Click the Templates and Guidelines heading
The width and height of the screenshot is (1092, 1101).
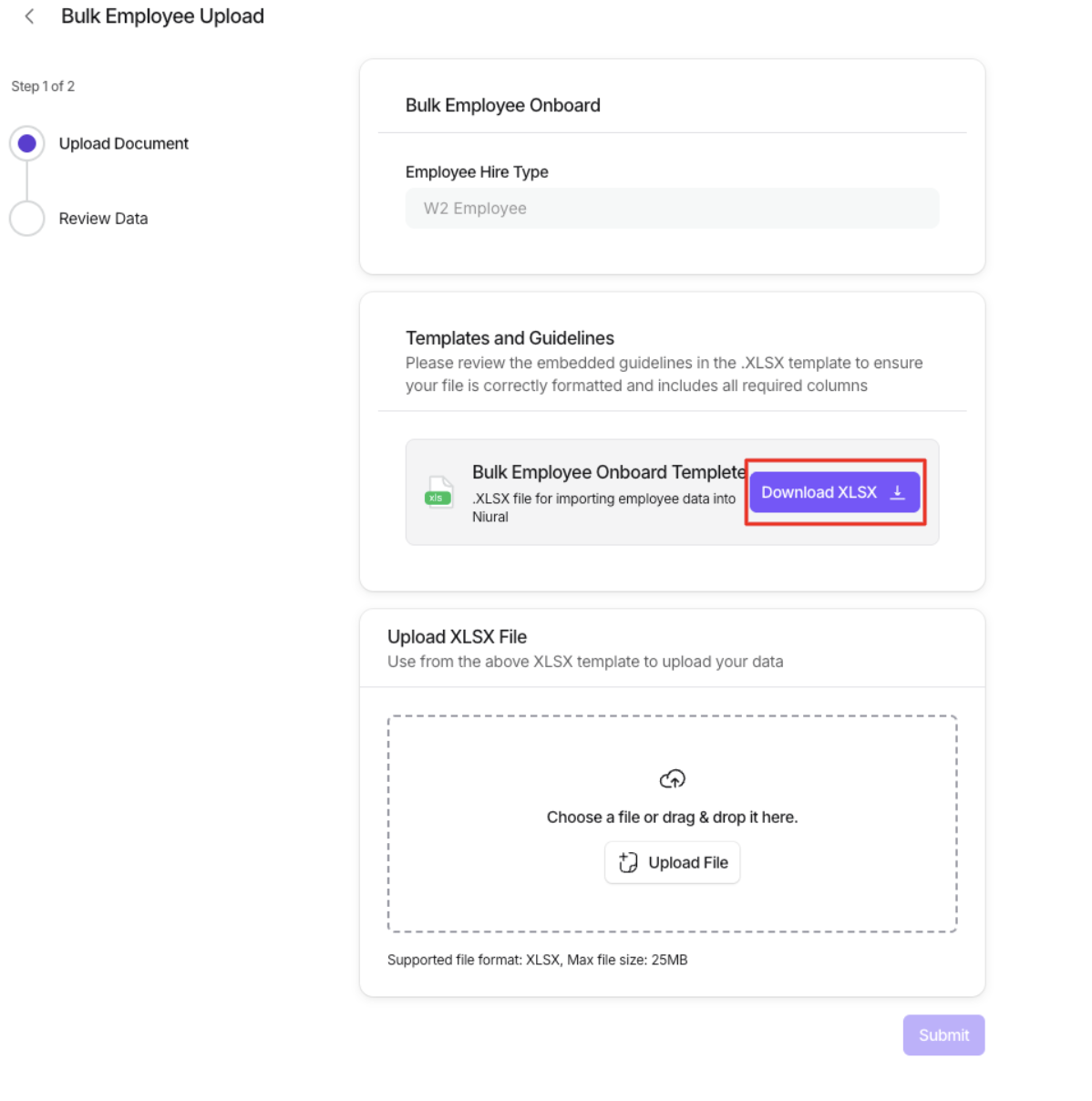click(510, 338)
